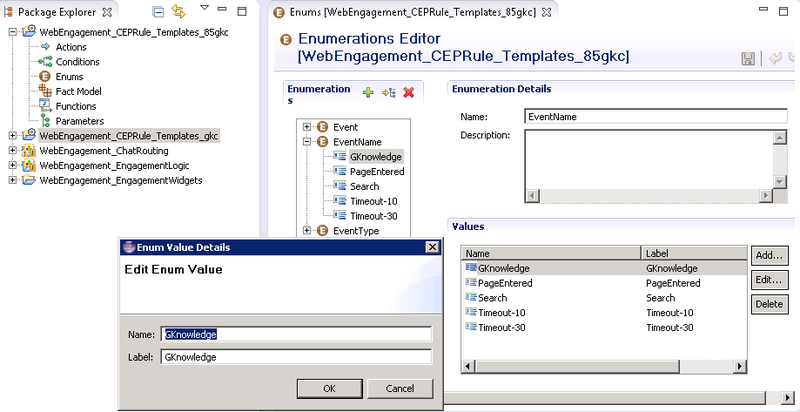Click Description scrollbar down arrow
The height and width of the screenshot is (412, 800).
(779, 182)
